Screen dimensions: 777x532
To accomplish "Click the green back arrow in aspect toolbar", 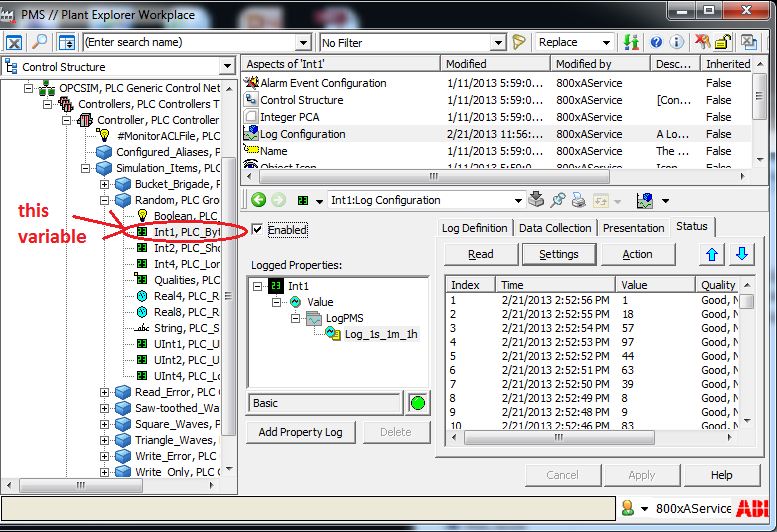I will click(x=258, y=200).
